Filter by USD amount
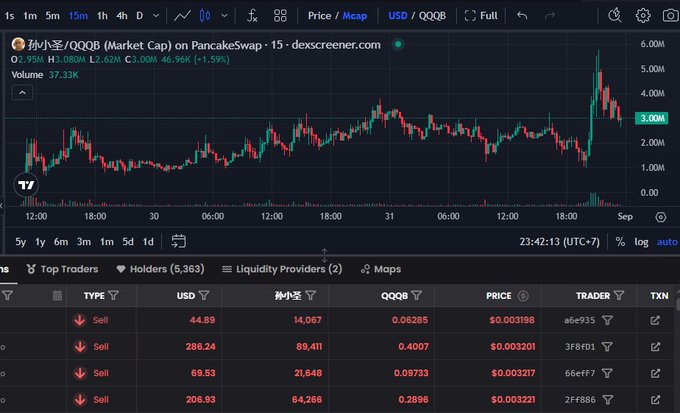Viewport: 680px width, 413px height. (204, 296)
